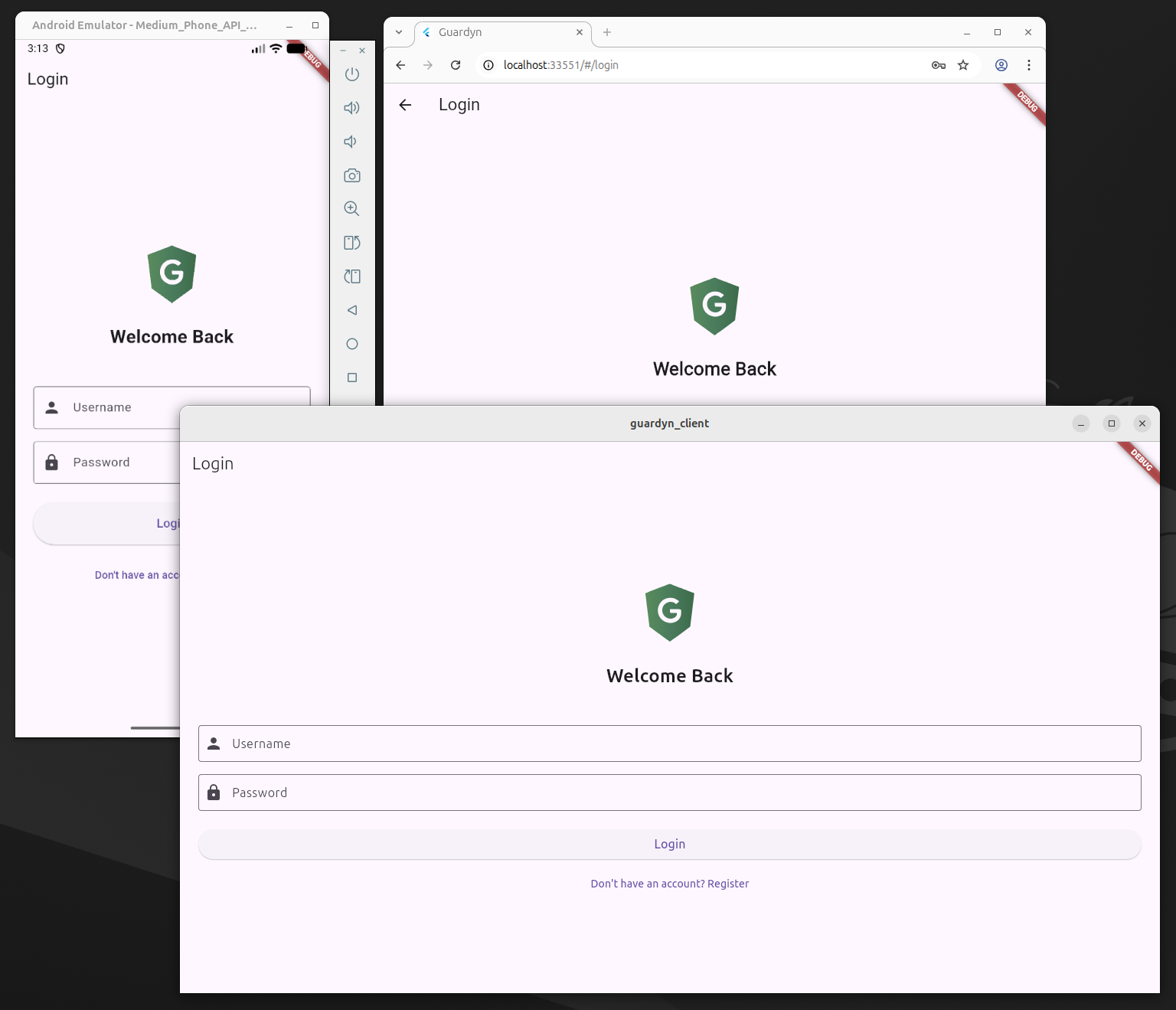Click the Login button in guardyn_client
The image size is (1176, 1010).
pos(669,844)
